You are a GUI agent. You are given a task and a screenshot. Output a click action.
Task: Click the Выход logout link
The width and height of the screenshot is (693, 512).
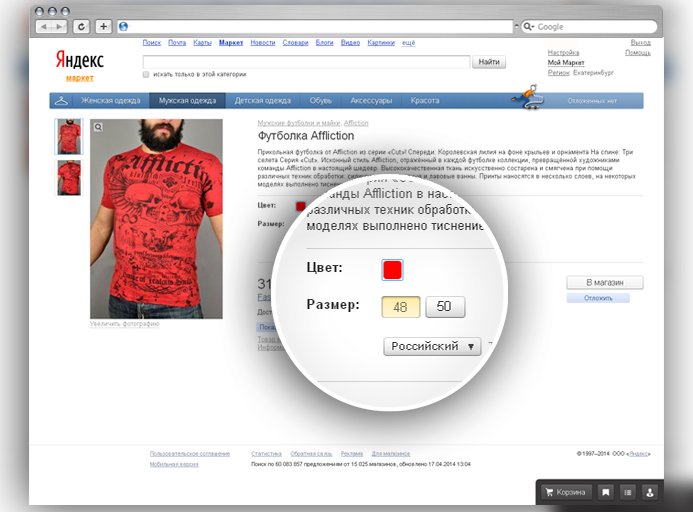pyautogui.click(x=640, y=42)
